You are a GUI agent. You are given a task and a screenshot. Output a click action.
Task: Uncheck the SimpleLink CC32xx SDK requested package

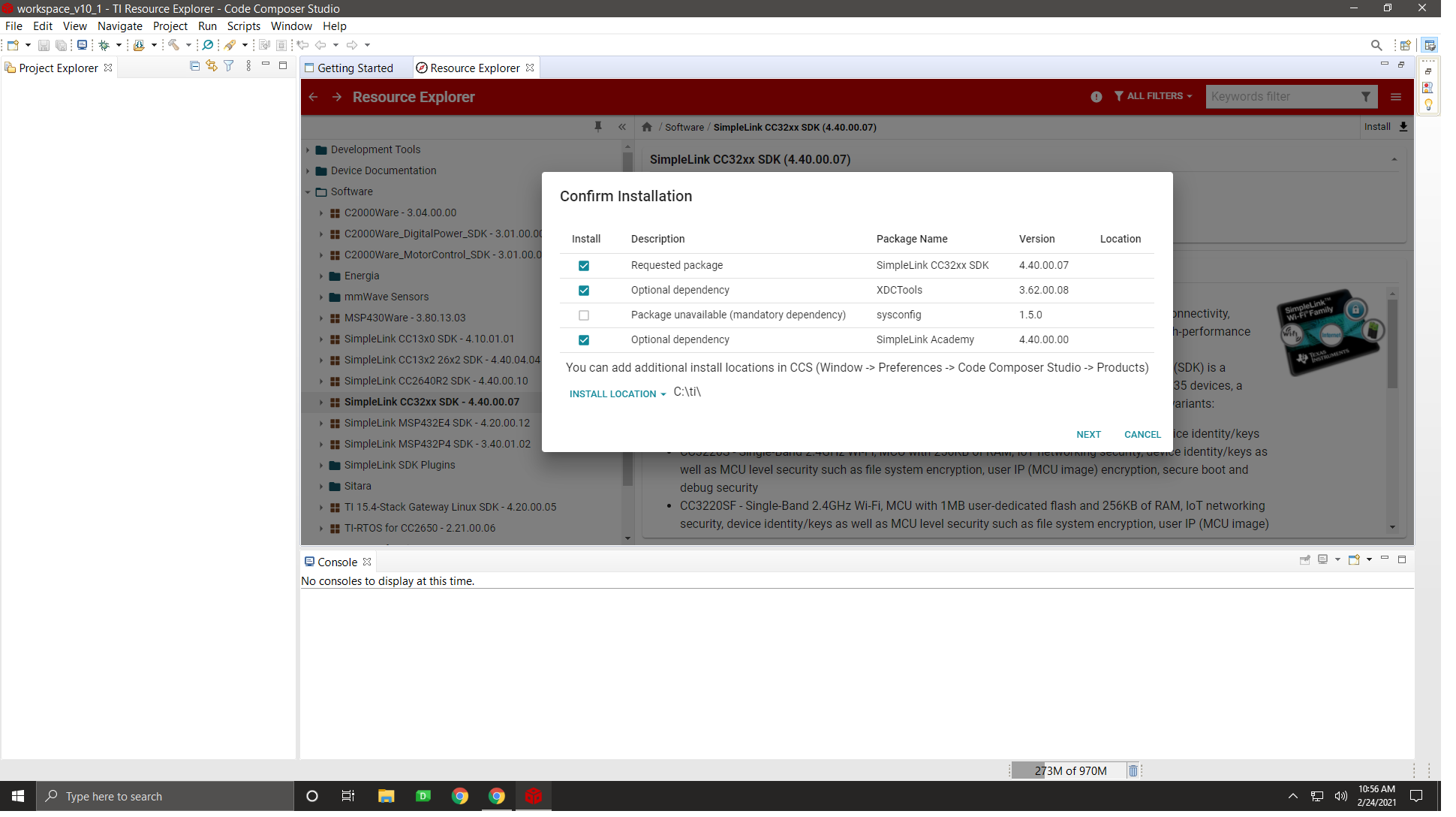(584, 266)
